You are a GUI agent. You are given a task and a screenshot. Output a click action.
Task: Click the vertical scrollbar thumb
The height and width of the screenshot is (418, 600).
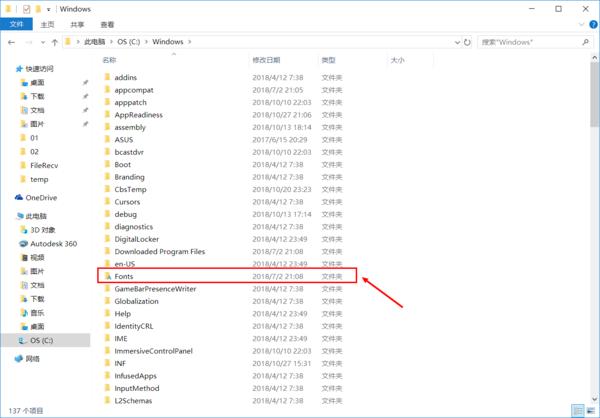(x=594, y=95)
